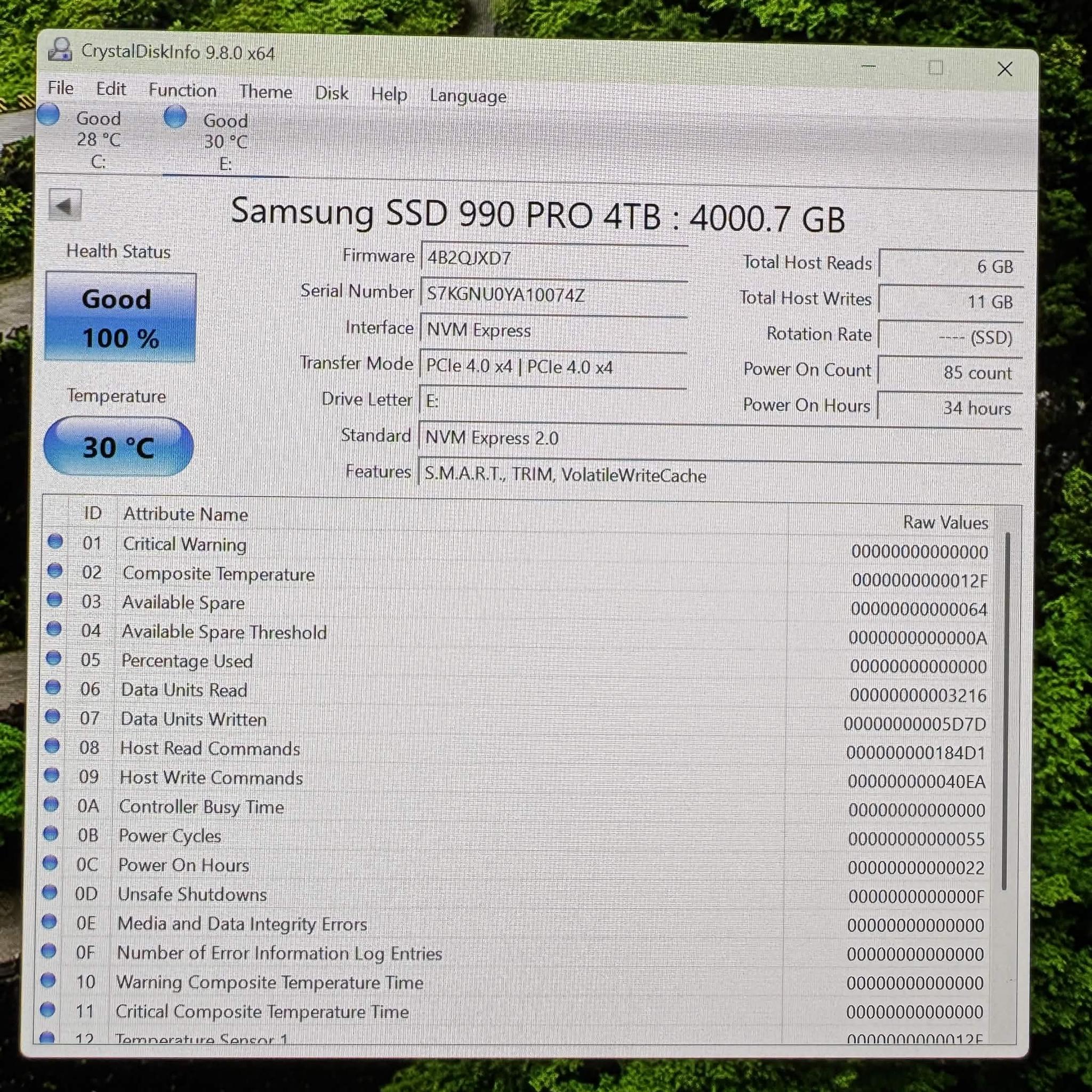This screenshot has height=1092, width=1092.
Task: Click the Drive Letter field
Action: 552,402
